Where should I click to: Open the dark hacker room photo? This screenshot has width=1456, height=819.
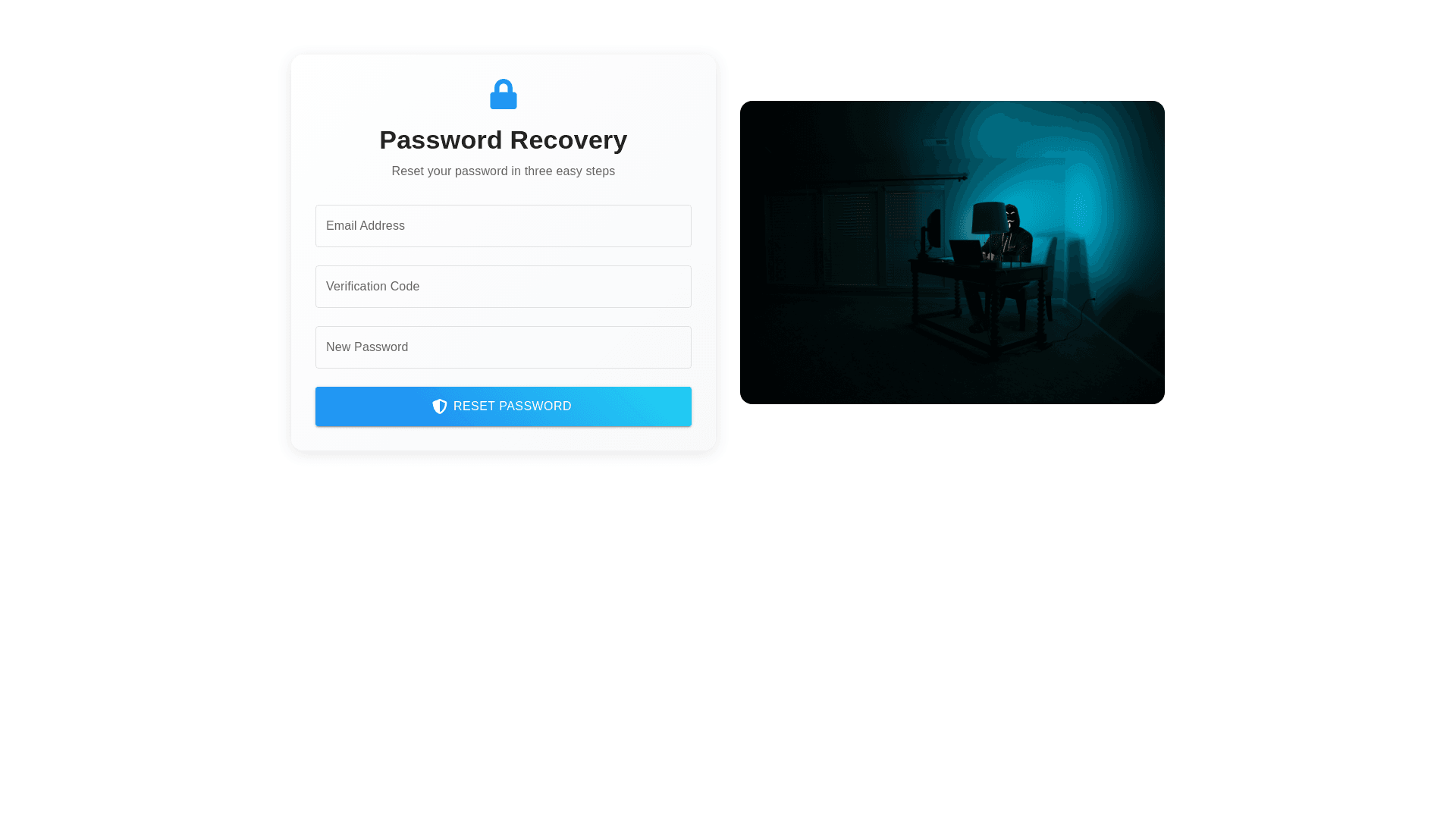coord(952,253)
